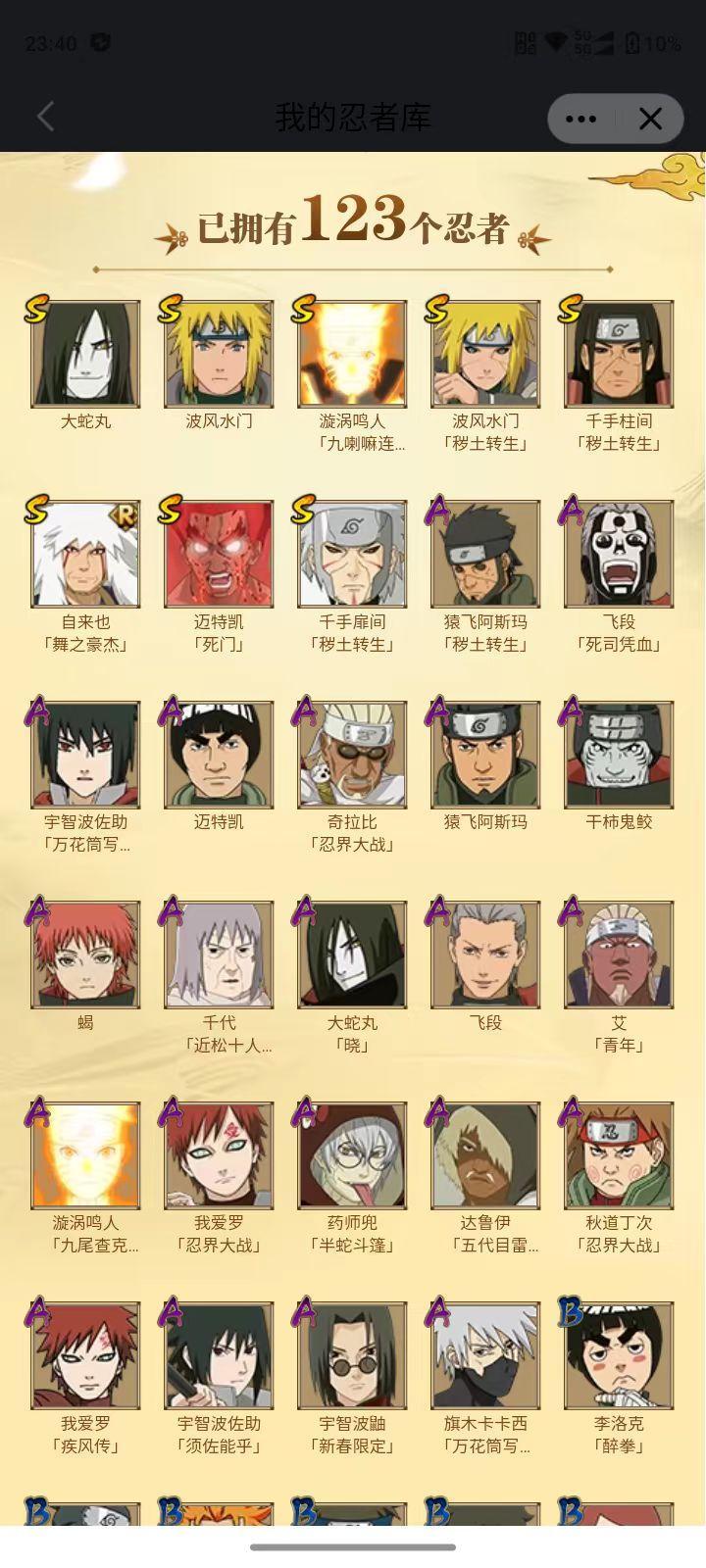Viewport: 706px width, 1568px height.
Task: Open 飞段「死司凭血」 skull-face portrait
Action: coord(619,555)
